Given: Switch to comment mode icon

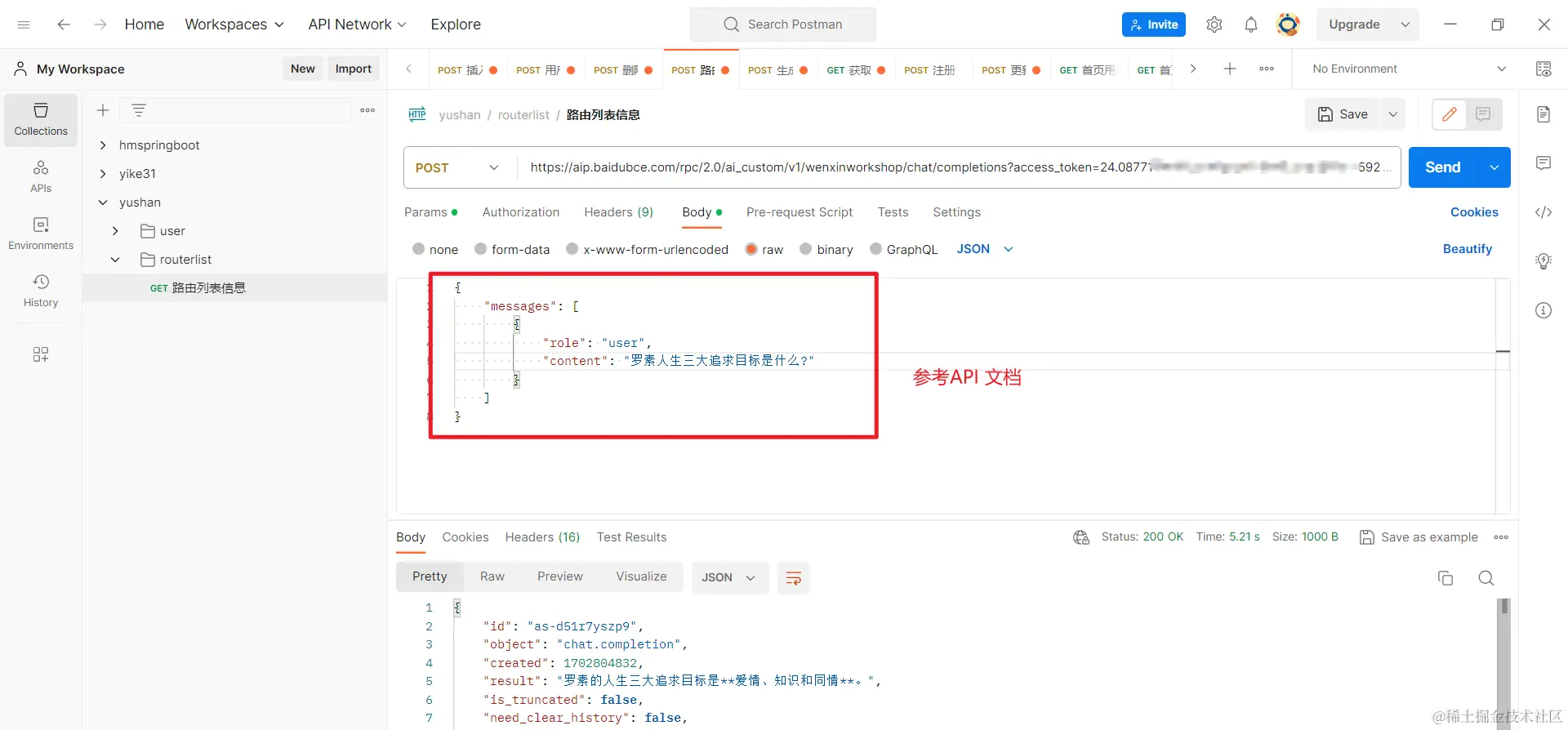Looking at the screenshot, I should click(1484, 114).
